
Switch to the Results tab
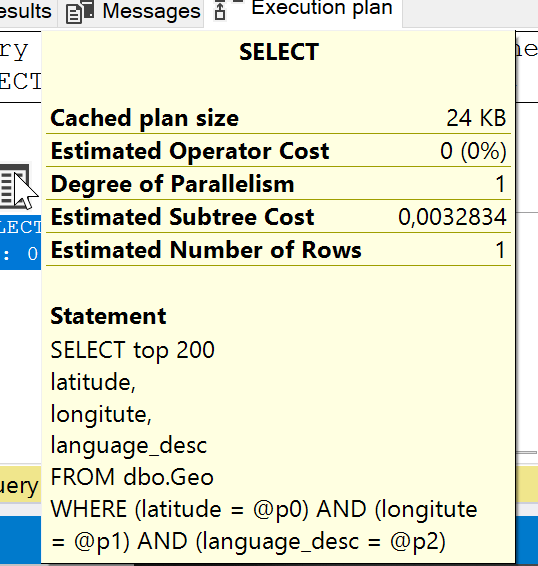(x=28, y=13)
